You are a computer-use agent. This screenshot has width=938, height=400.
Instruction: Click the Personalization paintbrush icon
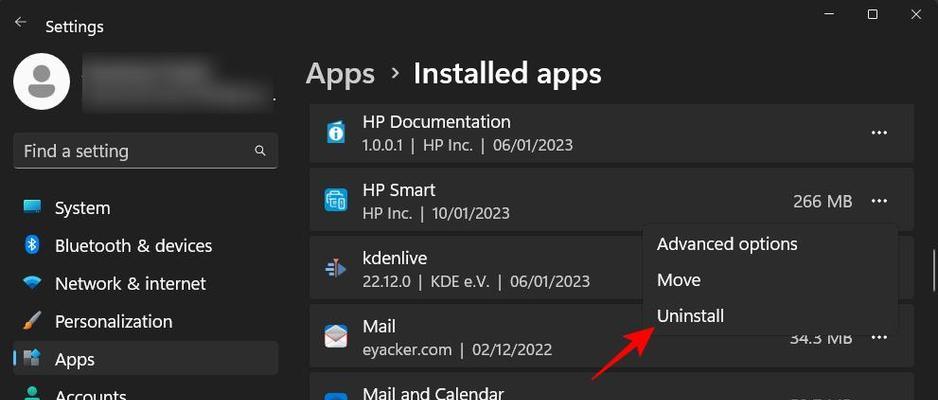[32, 321]
